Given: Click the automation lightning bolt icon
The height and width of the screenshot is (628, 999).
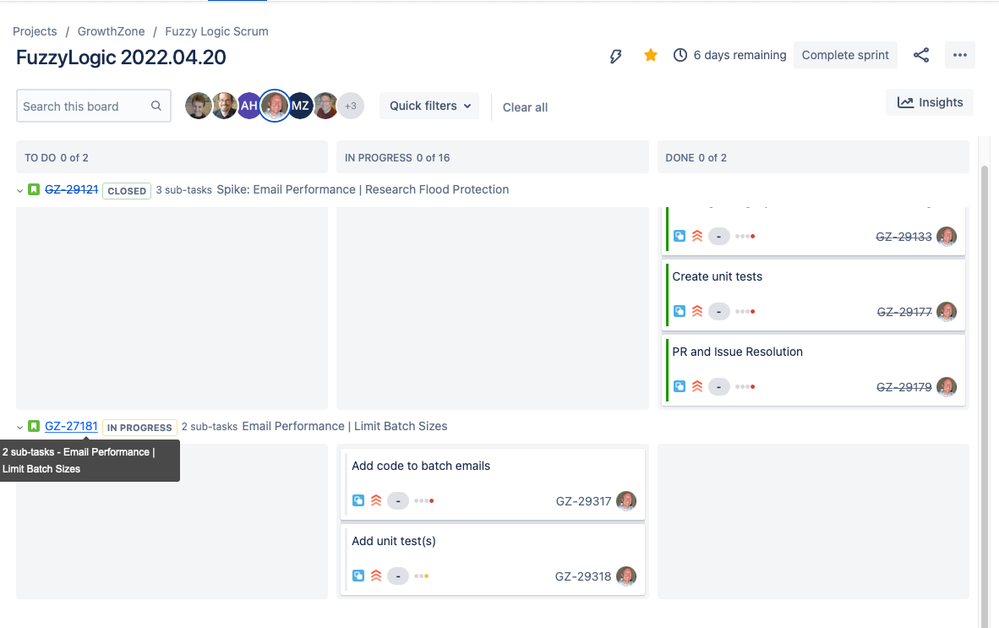Looking at the screenshot, I should pos(615,55).
